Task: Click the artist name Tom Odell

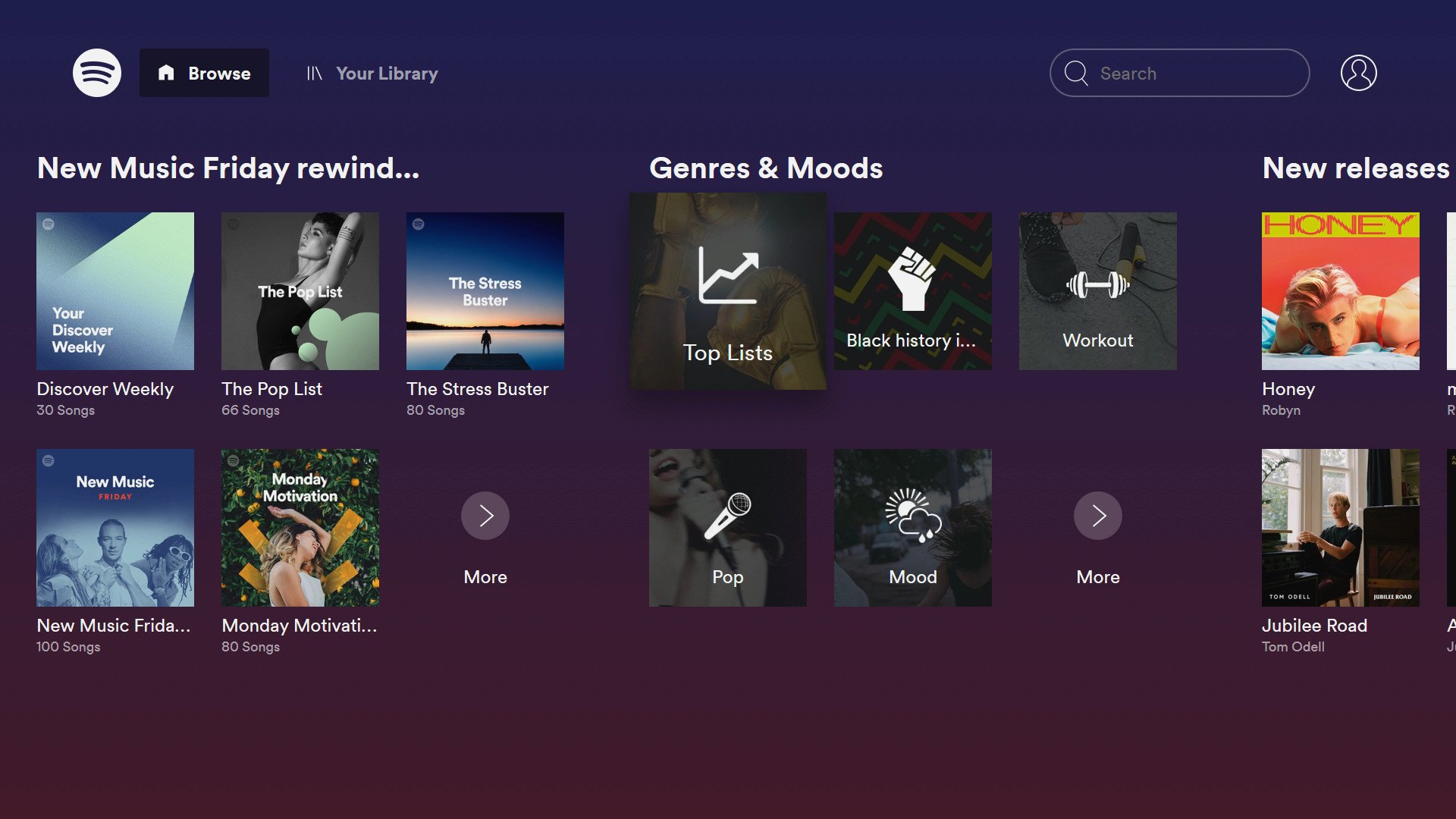Action: [x=1294, y=647]
